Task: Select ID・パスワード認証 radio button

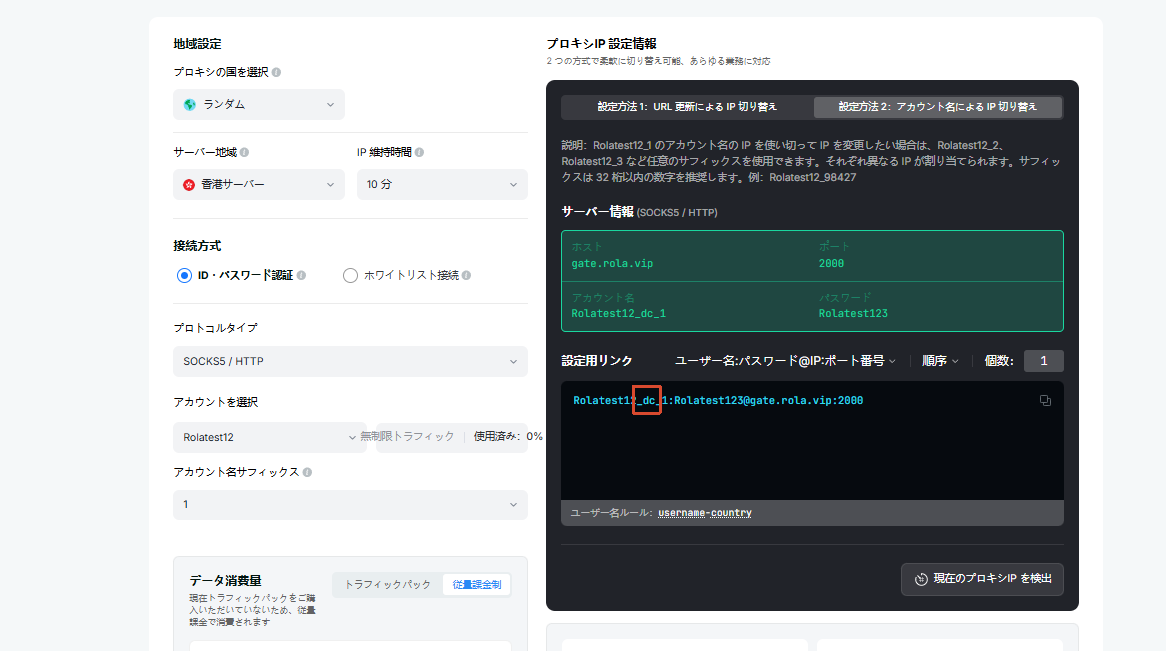Action: [x=184, y=275]
